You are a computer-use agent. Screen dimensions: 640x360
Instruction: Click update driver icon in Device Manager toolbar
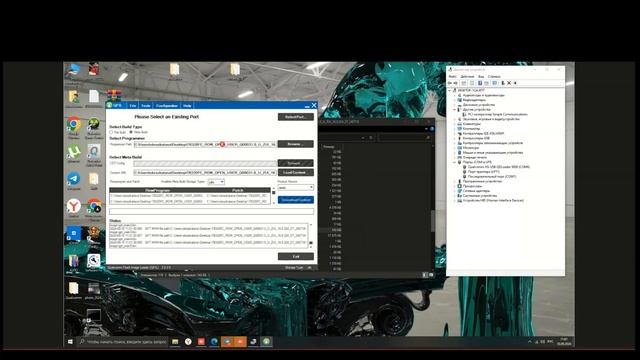click(x=503, y=83)
